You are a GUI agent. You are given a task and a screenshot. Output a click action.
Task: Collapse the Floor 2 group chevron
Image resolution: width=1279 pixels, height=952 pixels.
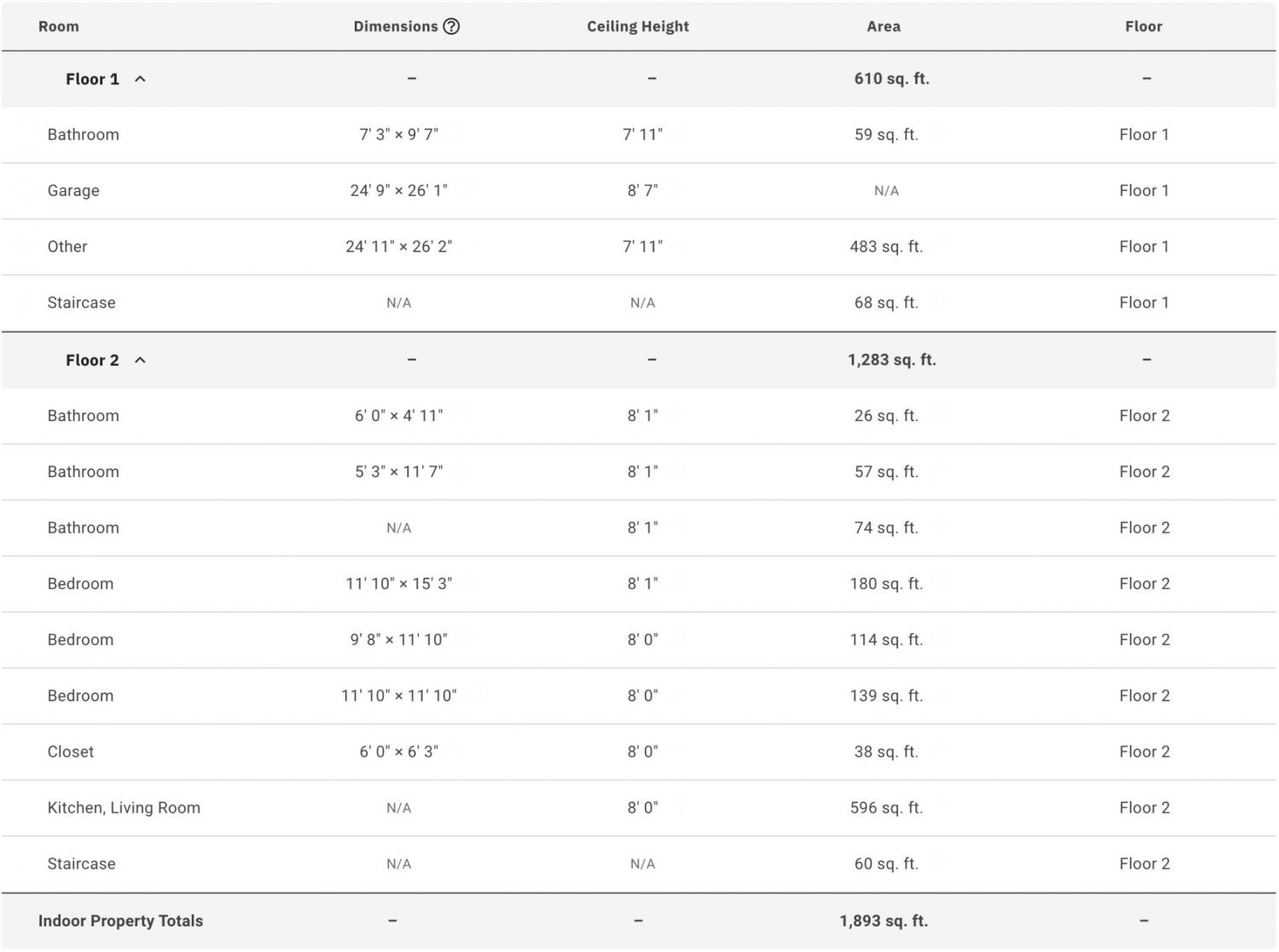point(141,361)
